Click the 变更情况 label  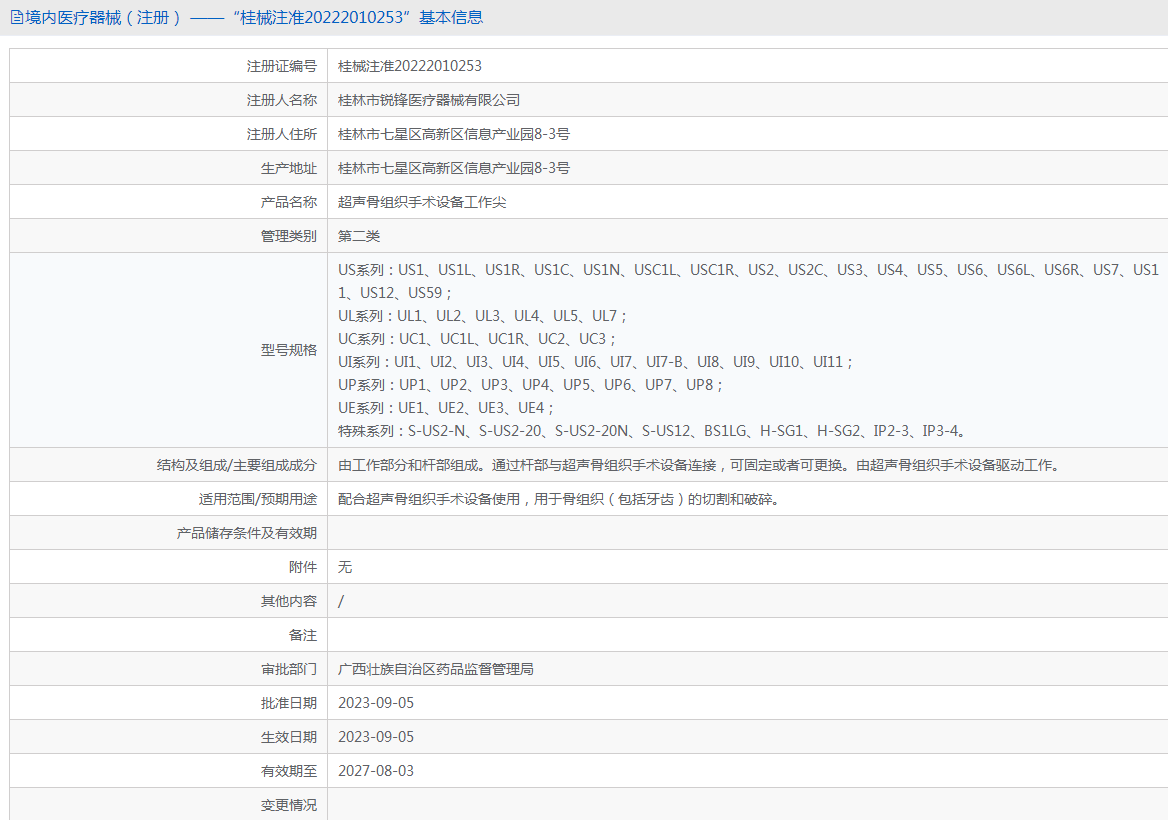[x=288, y=805]
